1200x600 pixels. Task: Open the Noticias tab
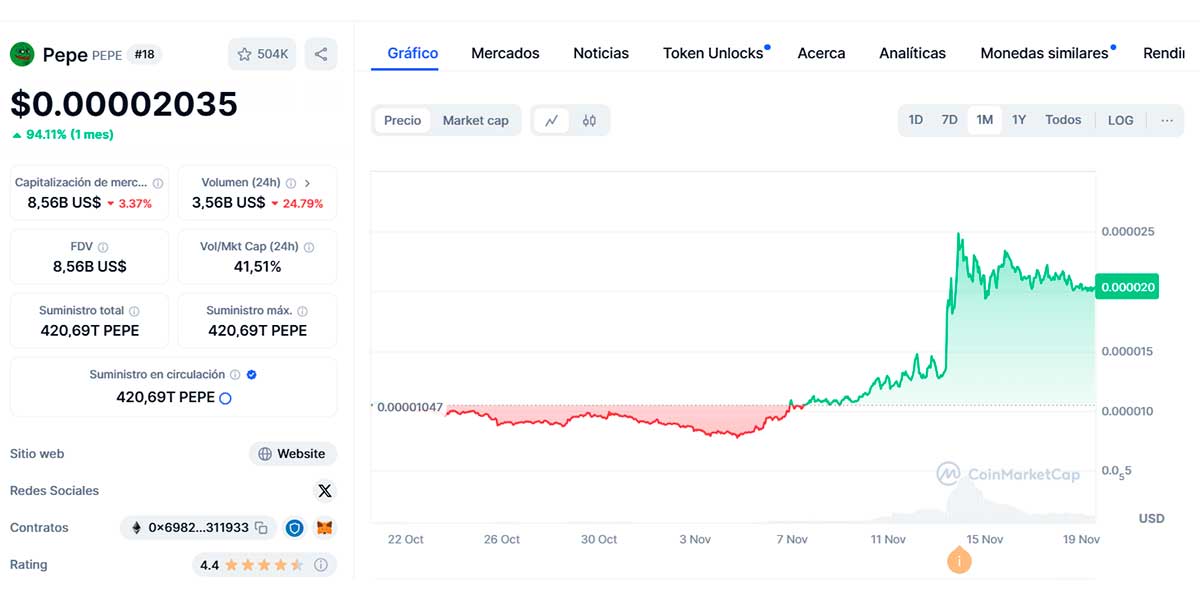pyautogui.click(x=601, y=53)
